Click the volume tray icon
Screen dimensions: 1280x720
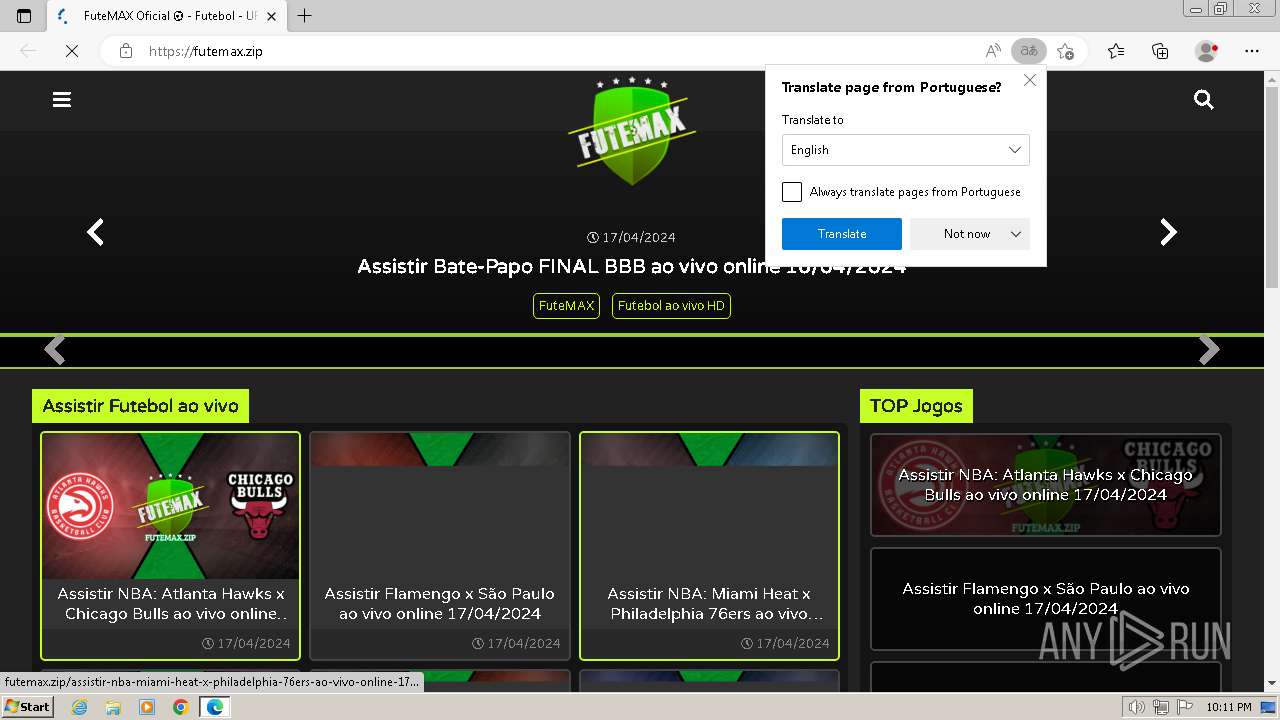1137,707
